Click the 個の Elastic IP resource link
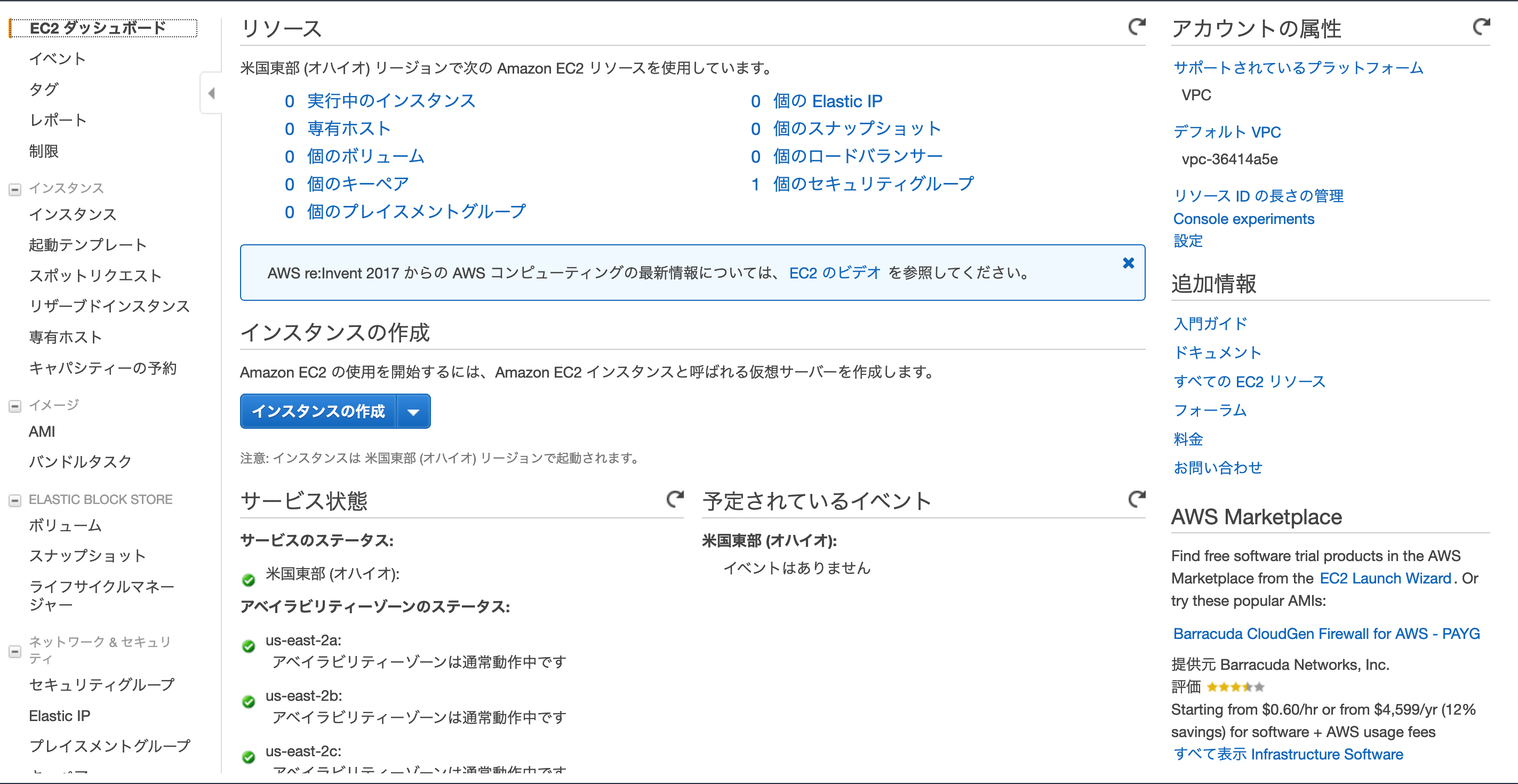The width and height of the screenshot is (1518, 784). pyautogui.click(x=827, y=101)
